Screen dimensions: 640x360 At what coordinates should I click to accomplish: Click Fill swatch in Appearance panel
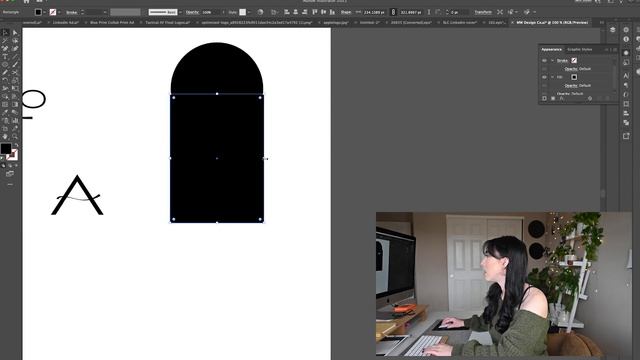point(574,77)
